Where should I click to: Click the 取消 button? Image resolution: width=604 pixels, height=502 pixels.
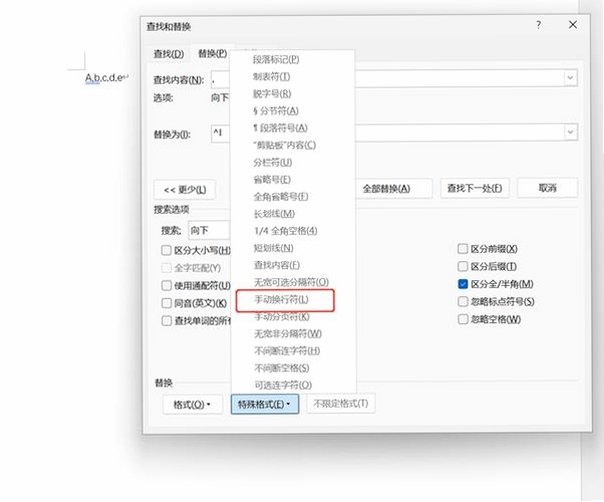(547, 188)
